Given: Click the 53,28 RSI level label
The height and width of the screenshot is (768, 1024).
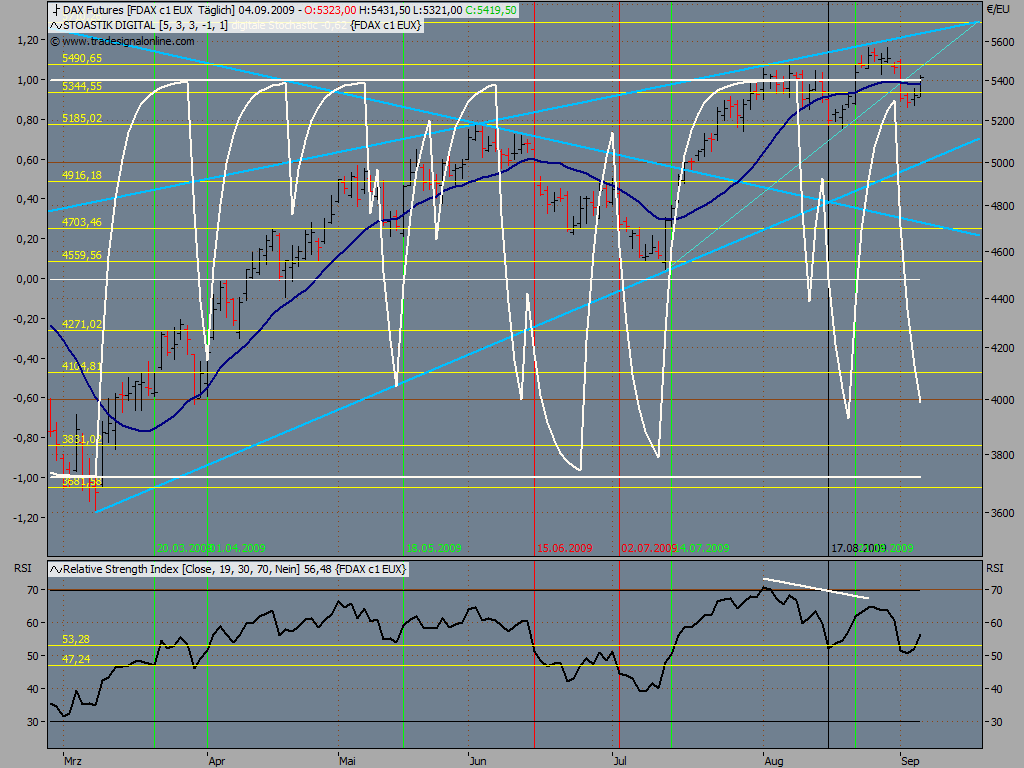Looking at the screenshot, I should 76,639.
